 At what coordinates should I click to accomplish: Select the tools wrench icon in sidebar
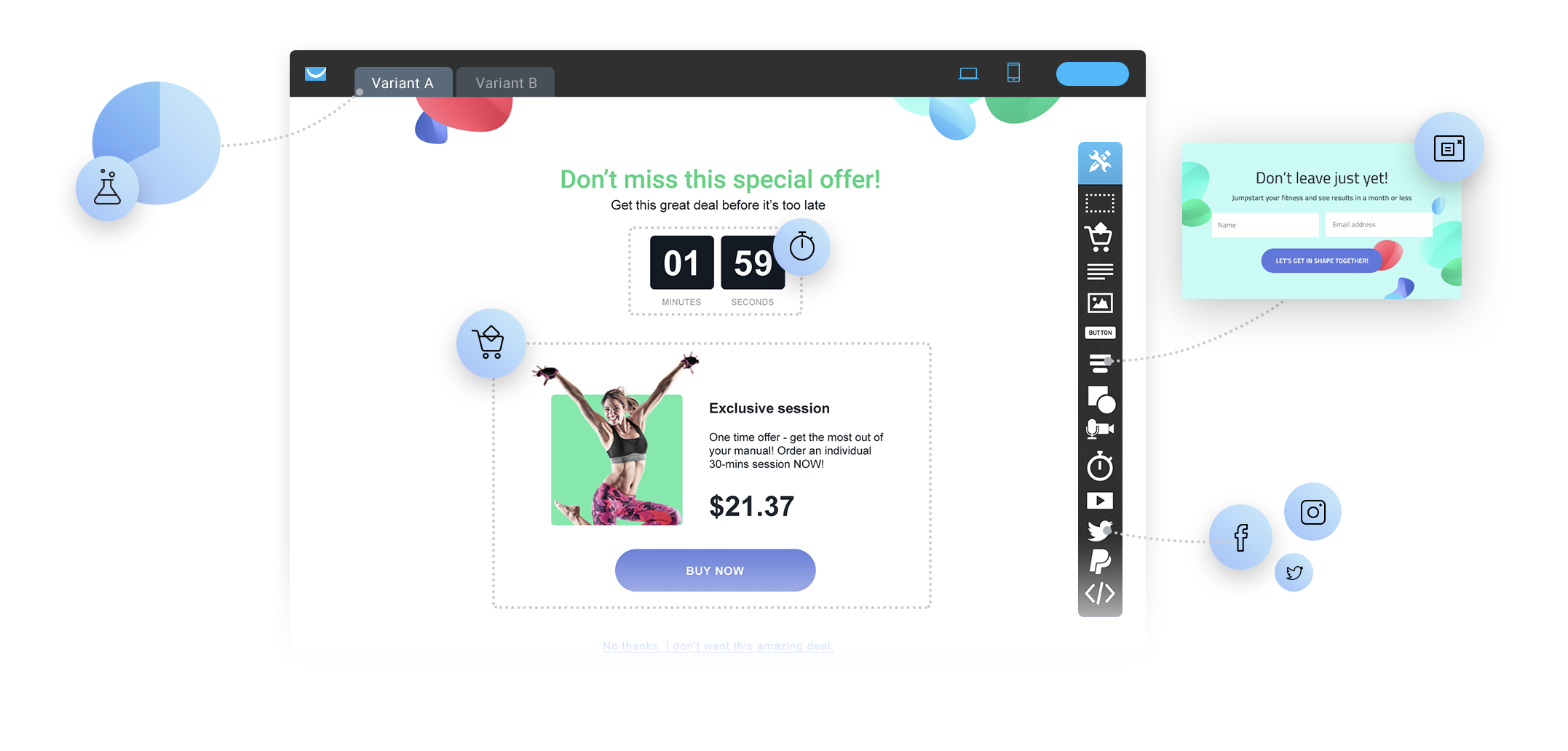1100,162
